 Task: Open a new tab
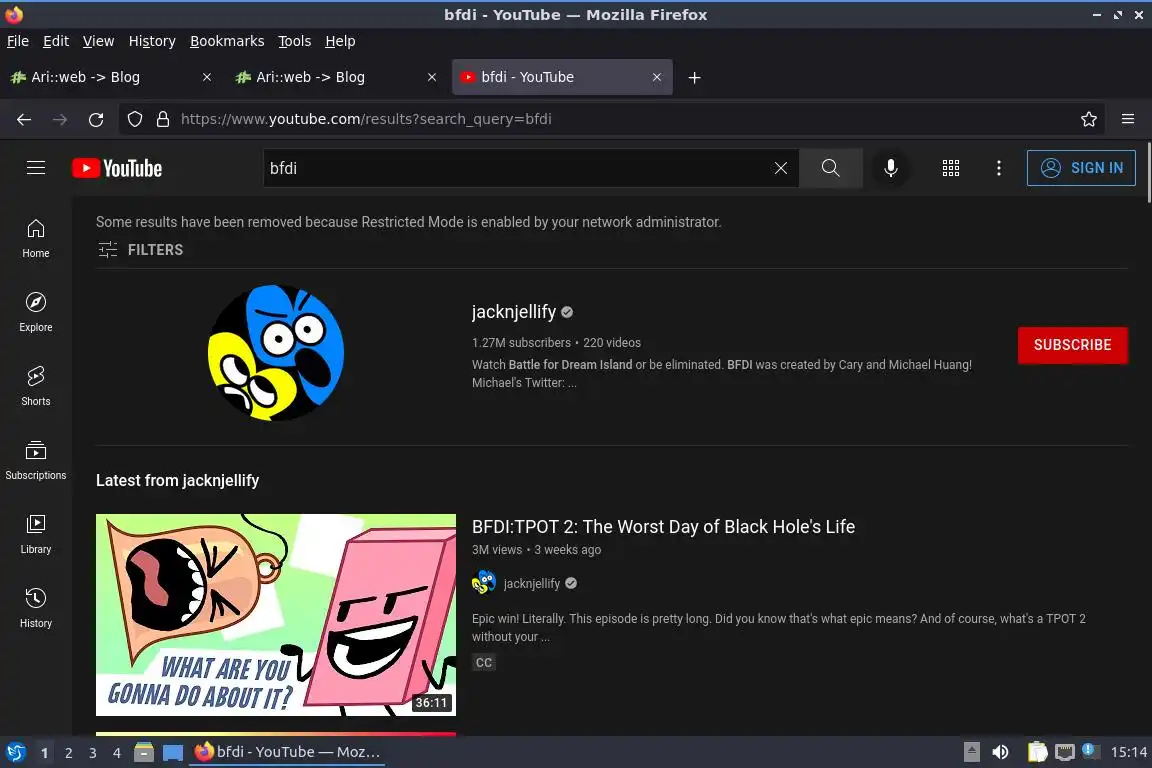coord(694,77)
